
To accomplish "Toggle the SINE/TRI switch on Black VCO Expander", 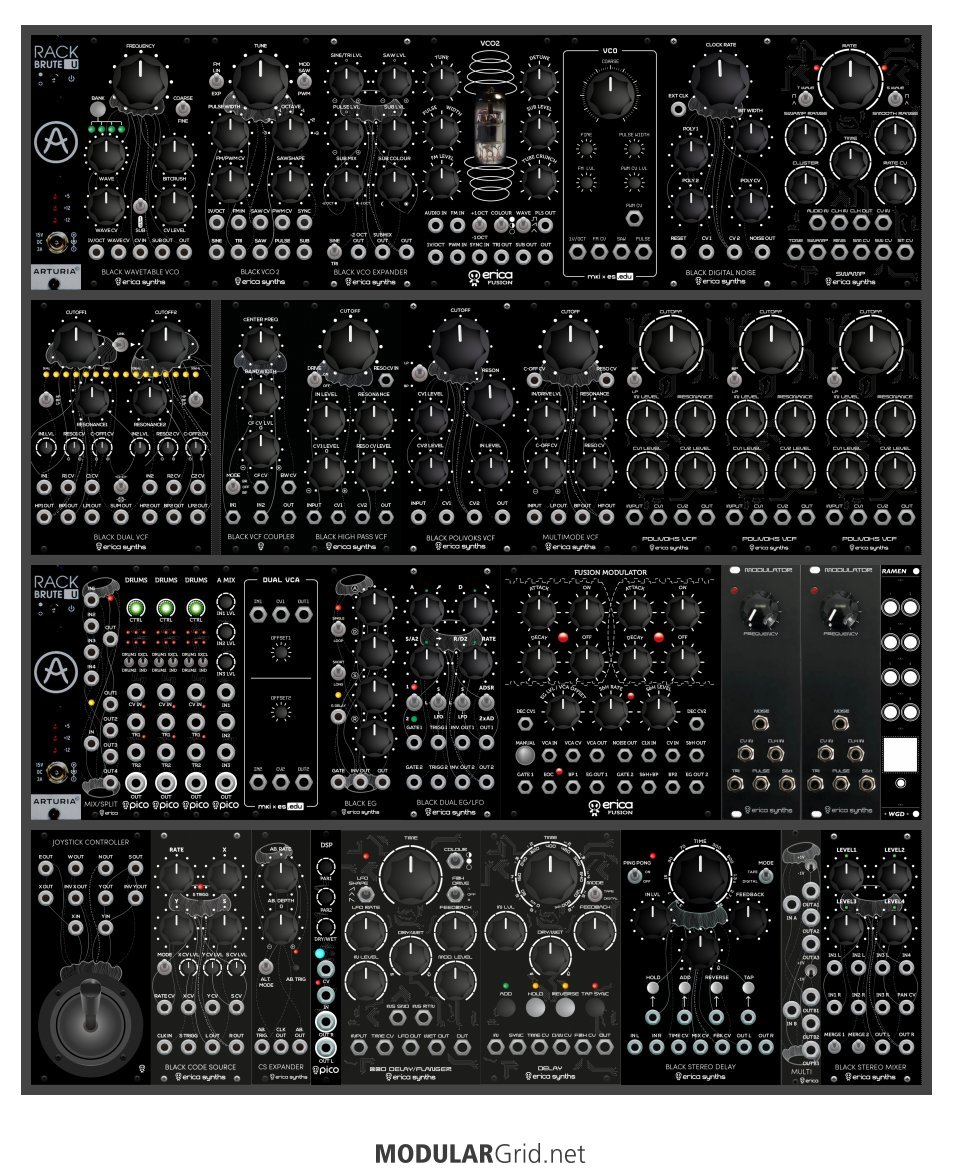I will click(334, 253).
